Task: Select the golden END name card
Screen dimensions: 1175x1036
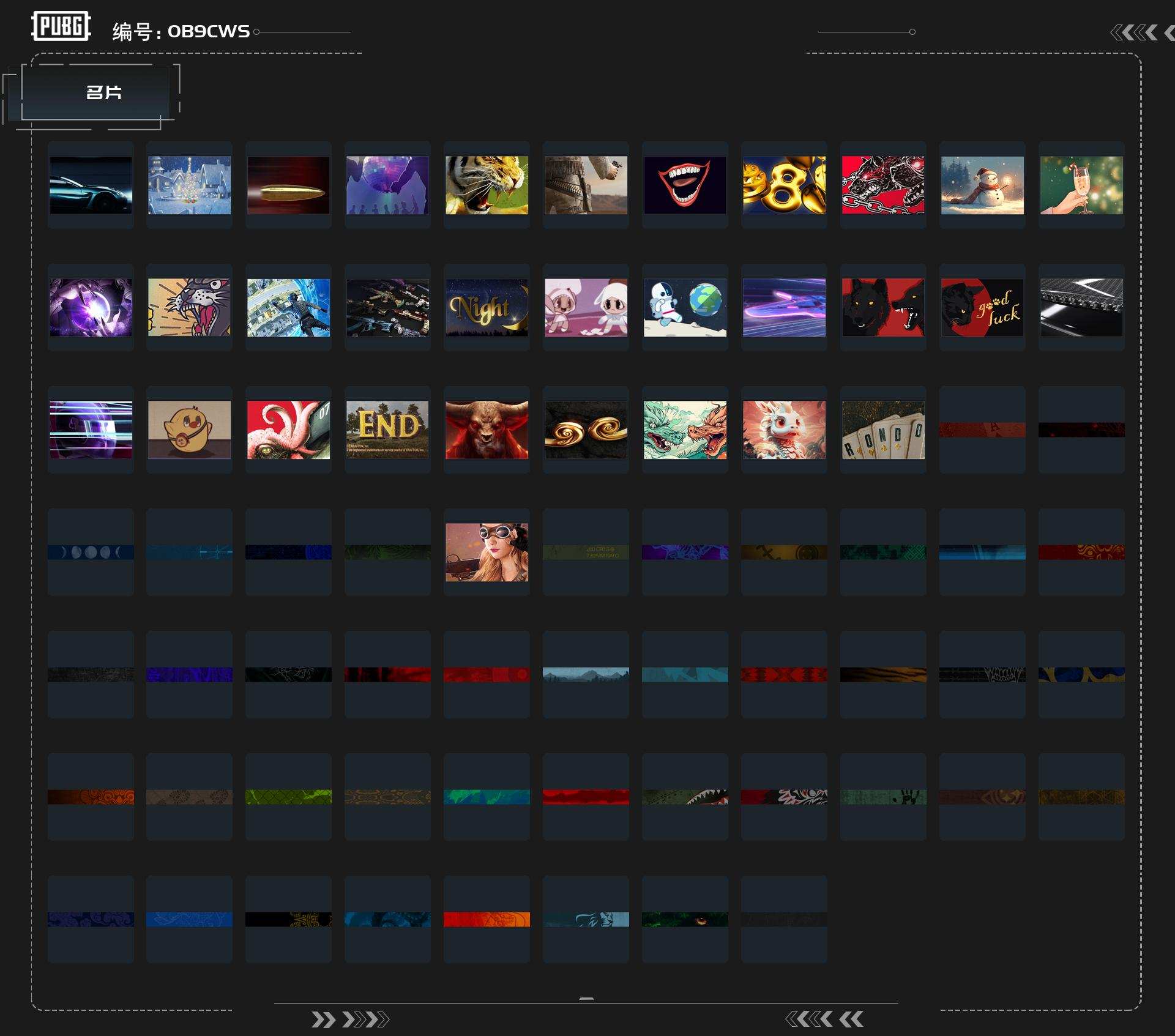Action: 387,430
